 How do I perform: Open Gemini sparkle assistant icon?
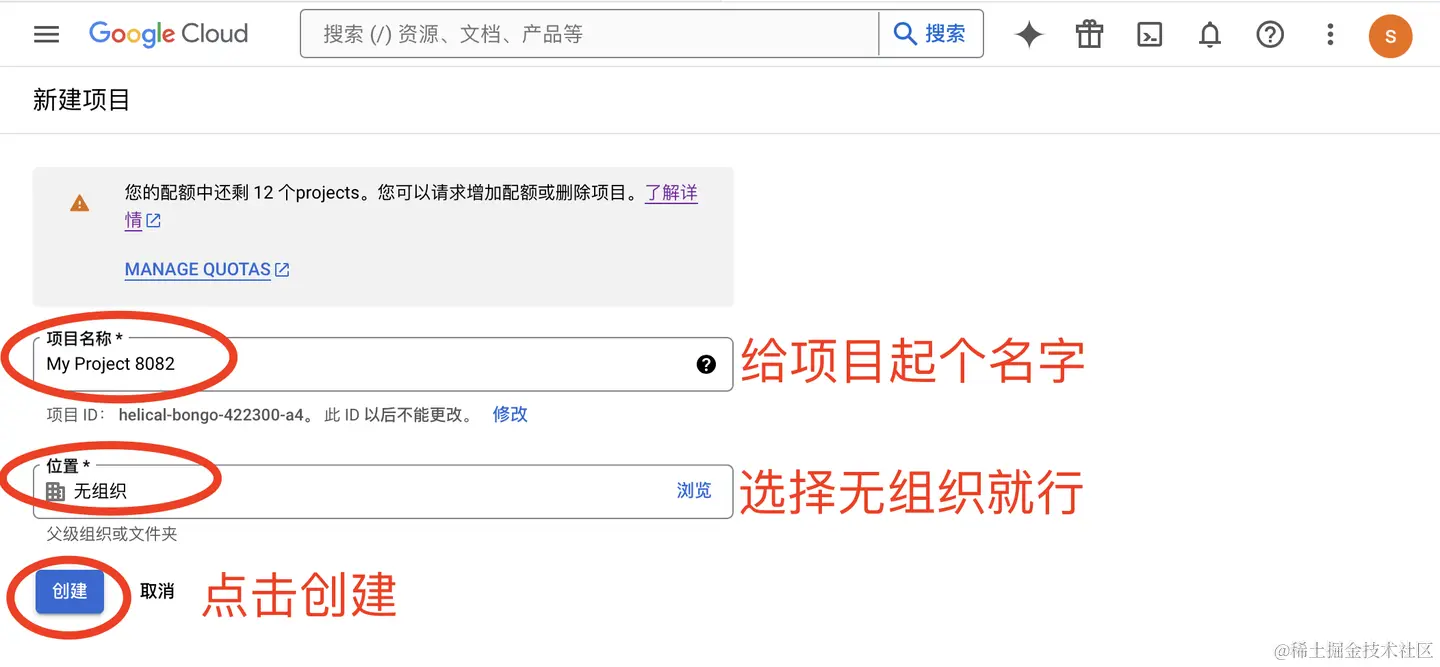[x=1029, y=35]
